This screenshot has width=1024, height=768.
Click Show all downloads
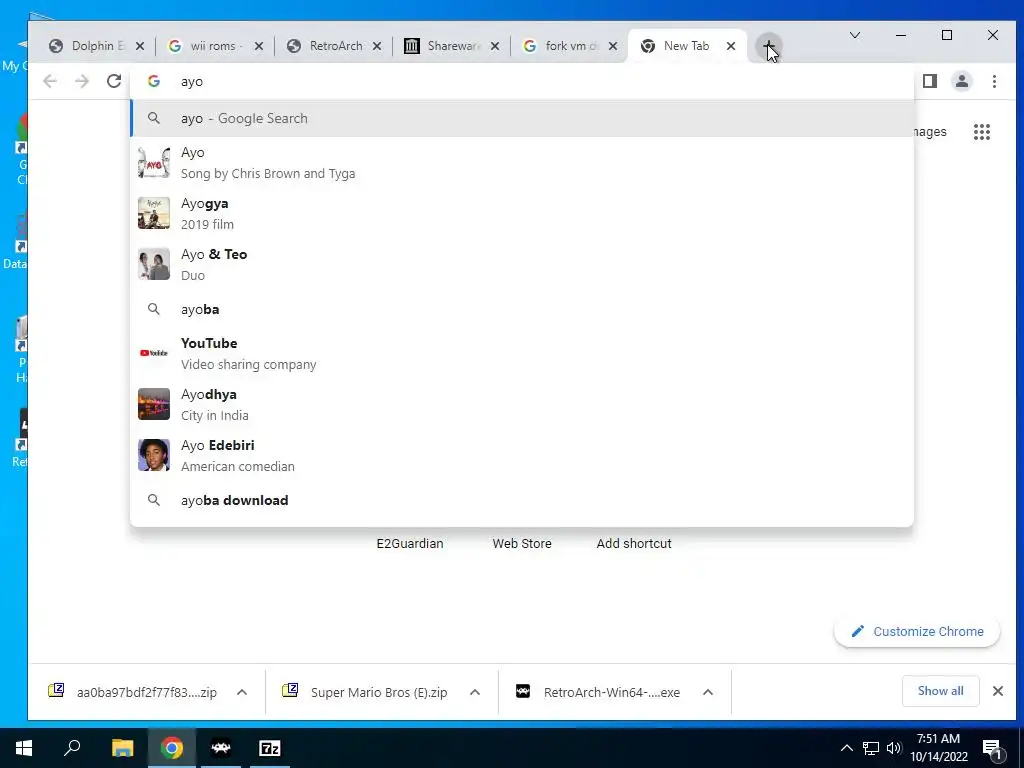(940, 691)
